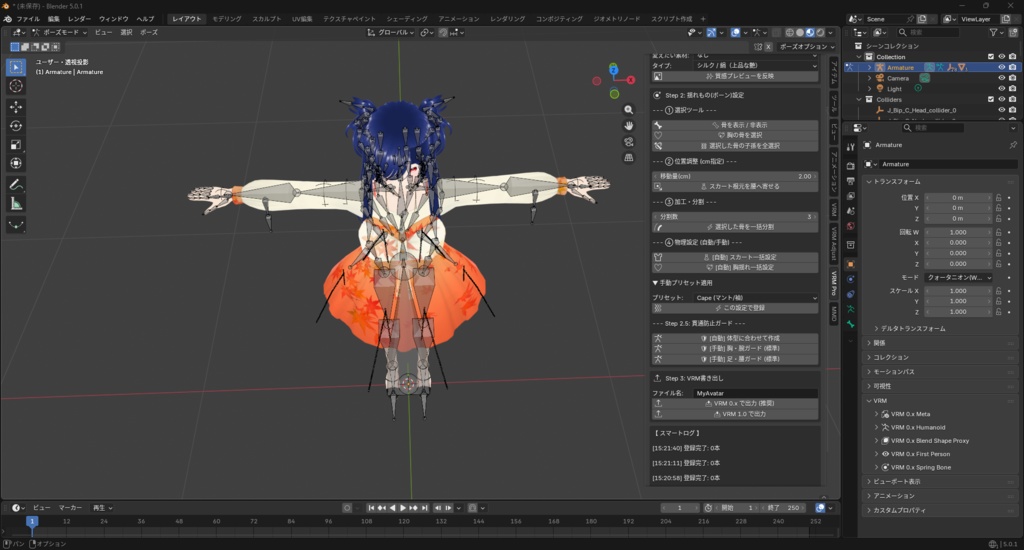Open the Global transform orientation dropdown
This screenshot has height=550, width=1024.
(x=391, y=32)
